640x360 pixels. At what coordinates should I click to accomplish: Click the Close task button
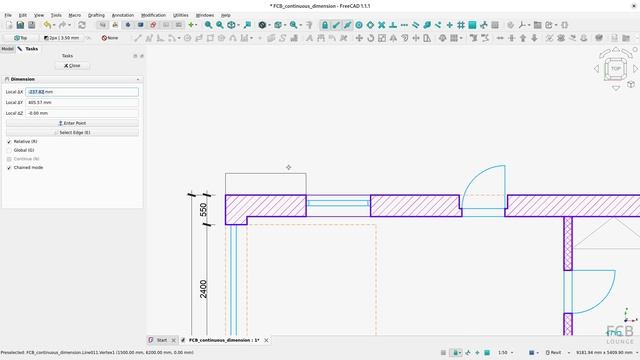point(72,66)
